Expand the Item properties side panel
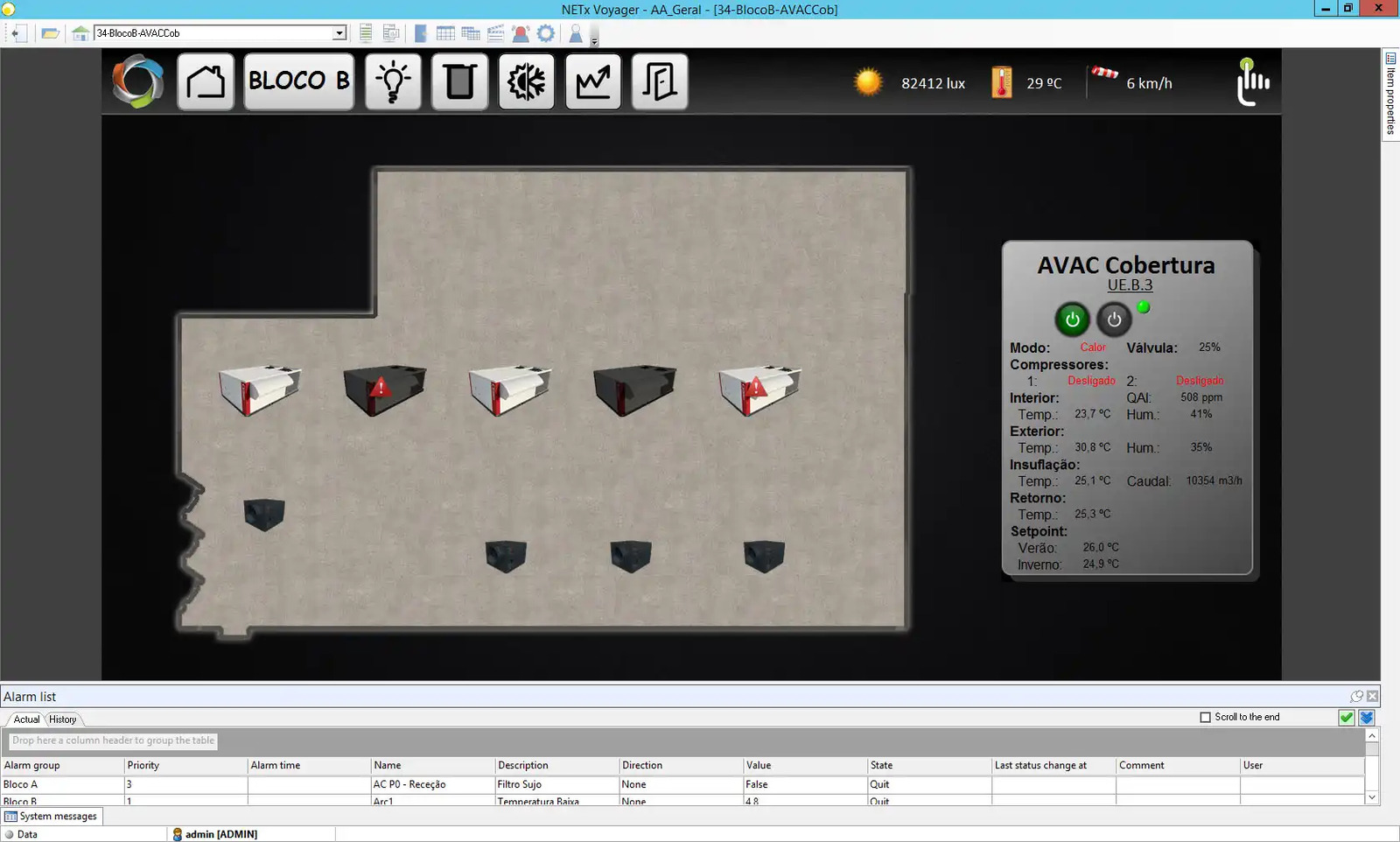Screen dimensions: 1400x842 click(1390, 92)
